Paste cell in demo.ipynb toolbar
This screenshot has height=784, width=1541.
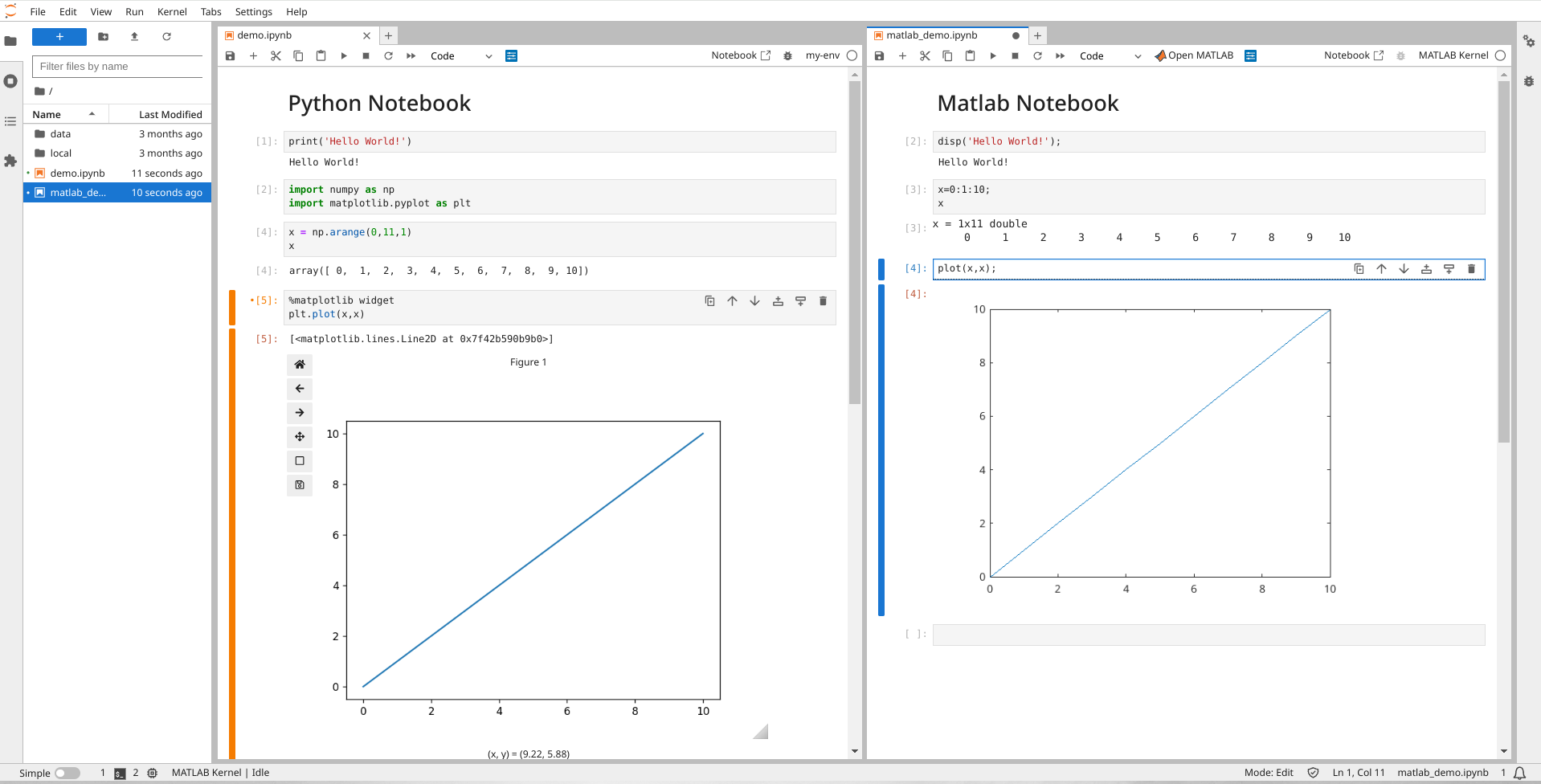tap(321, 56)
